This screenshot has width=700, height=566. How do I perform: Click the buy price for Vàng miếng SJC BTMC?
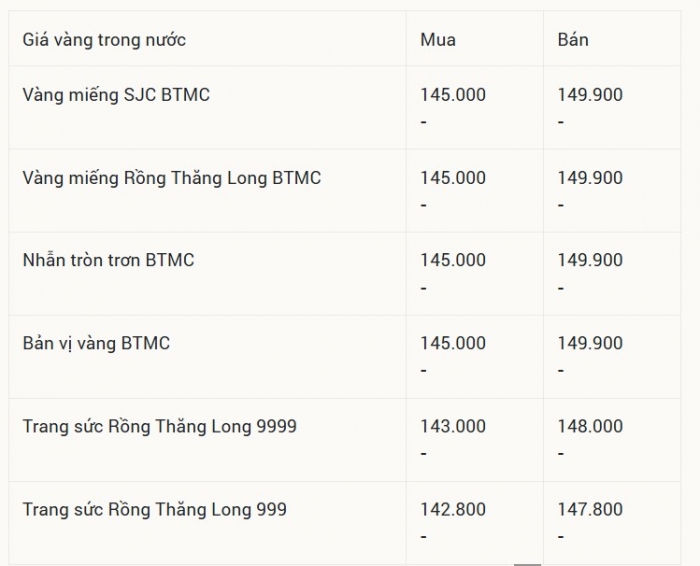(453, 95)
